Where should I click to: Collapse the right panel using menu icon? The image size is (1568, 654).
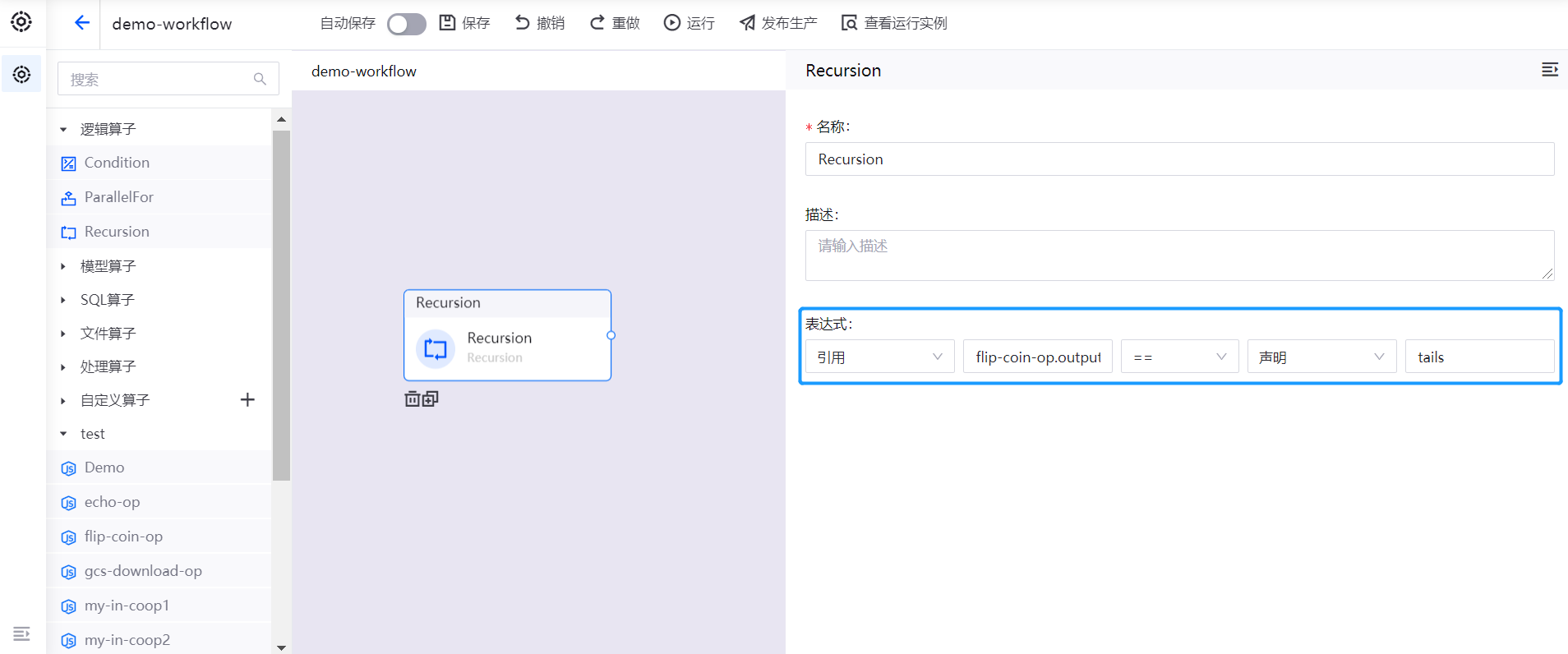(1549, 70)
